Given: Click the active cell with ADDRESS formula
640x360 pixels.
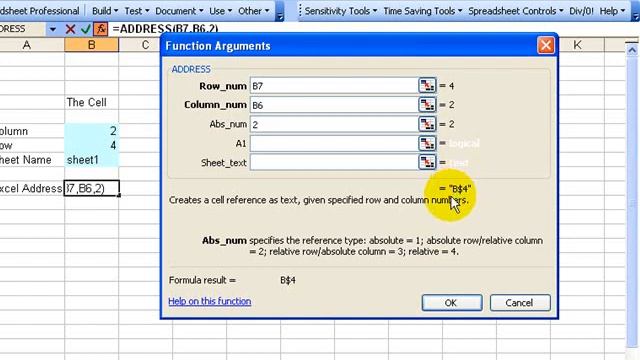Looking at the screenshot, I should (91, 188).
